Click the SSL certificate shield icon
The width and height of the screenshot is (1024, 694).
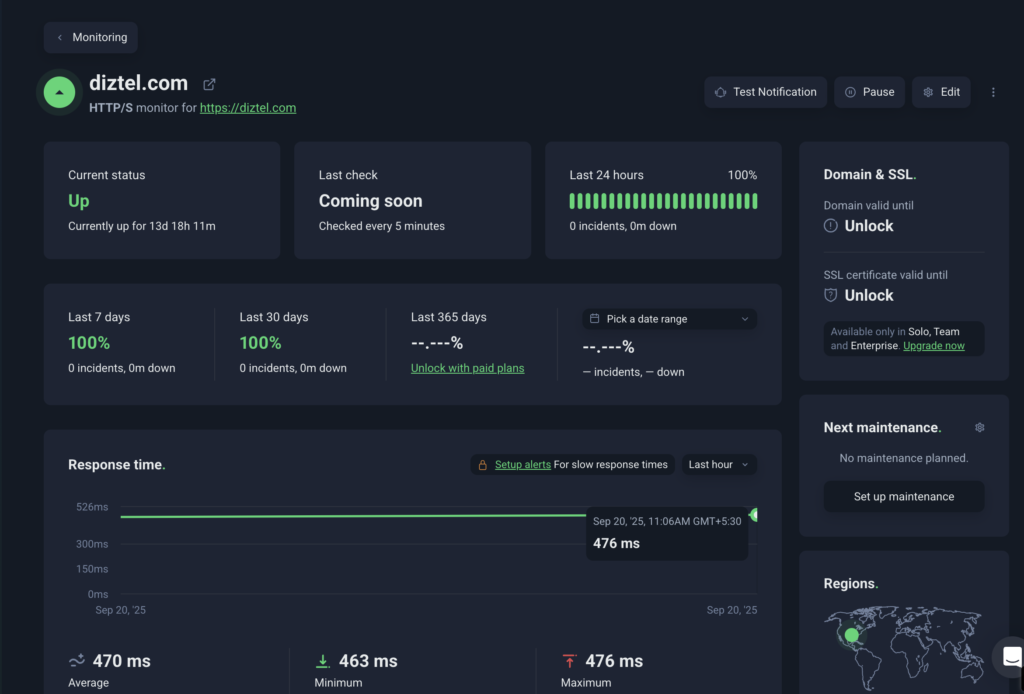[830, 295]
